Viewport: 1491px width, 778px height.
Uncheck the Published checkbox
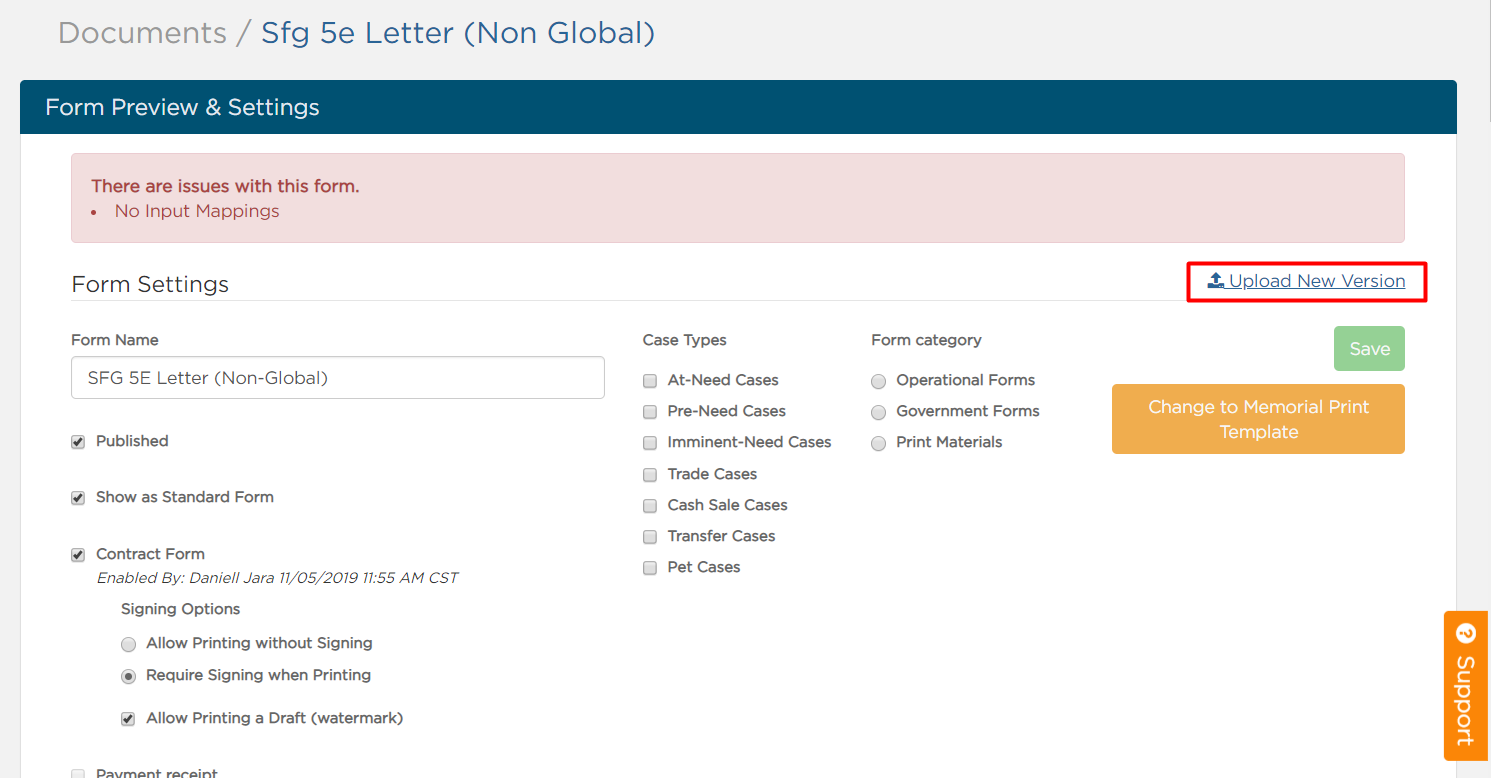[x=78, y=441]
